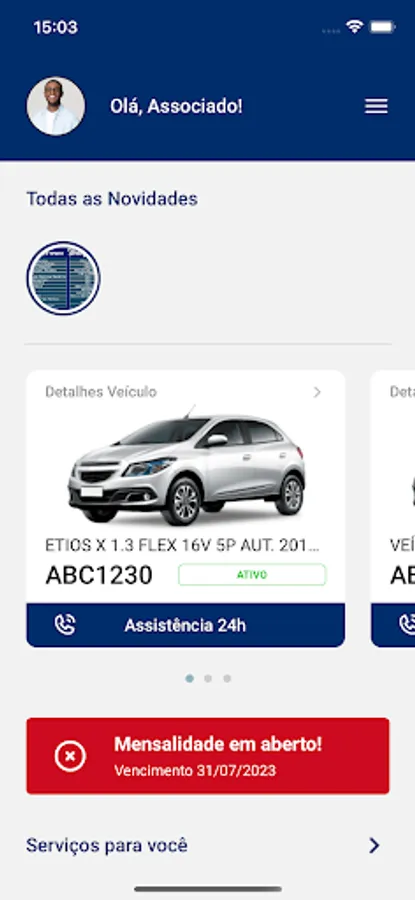The height and width of the screenshot is (900, 415).
Task: Open the Mensalidade em aberto alert
Action: [x=208, y=756]
